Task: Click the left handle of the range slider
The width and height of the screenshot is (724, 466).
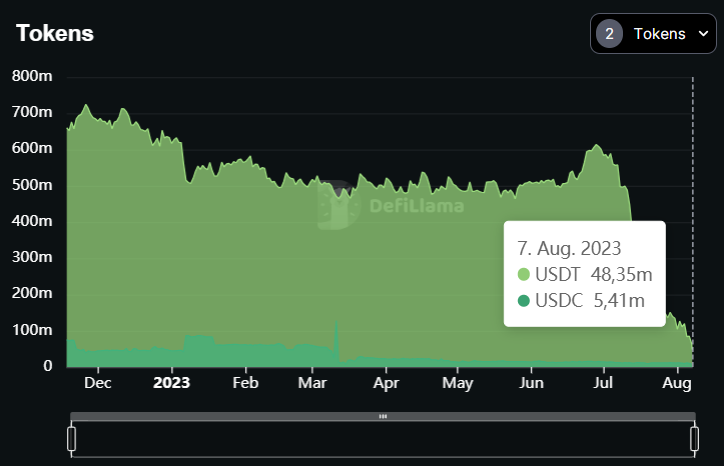Action: point(72,439)
